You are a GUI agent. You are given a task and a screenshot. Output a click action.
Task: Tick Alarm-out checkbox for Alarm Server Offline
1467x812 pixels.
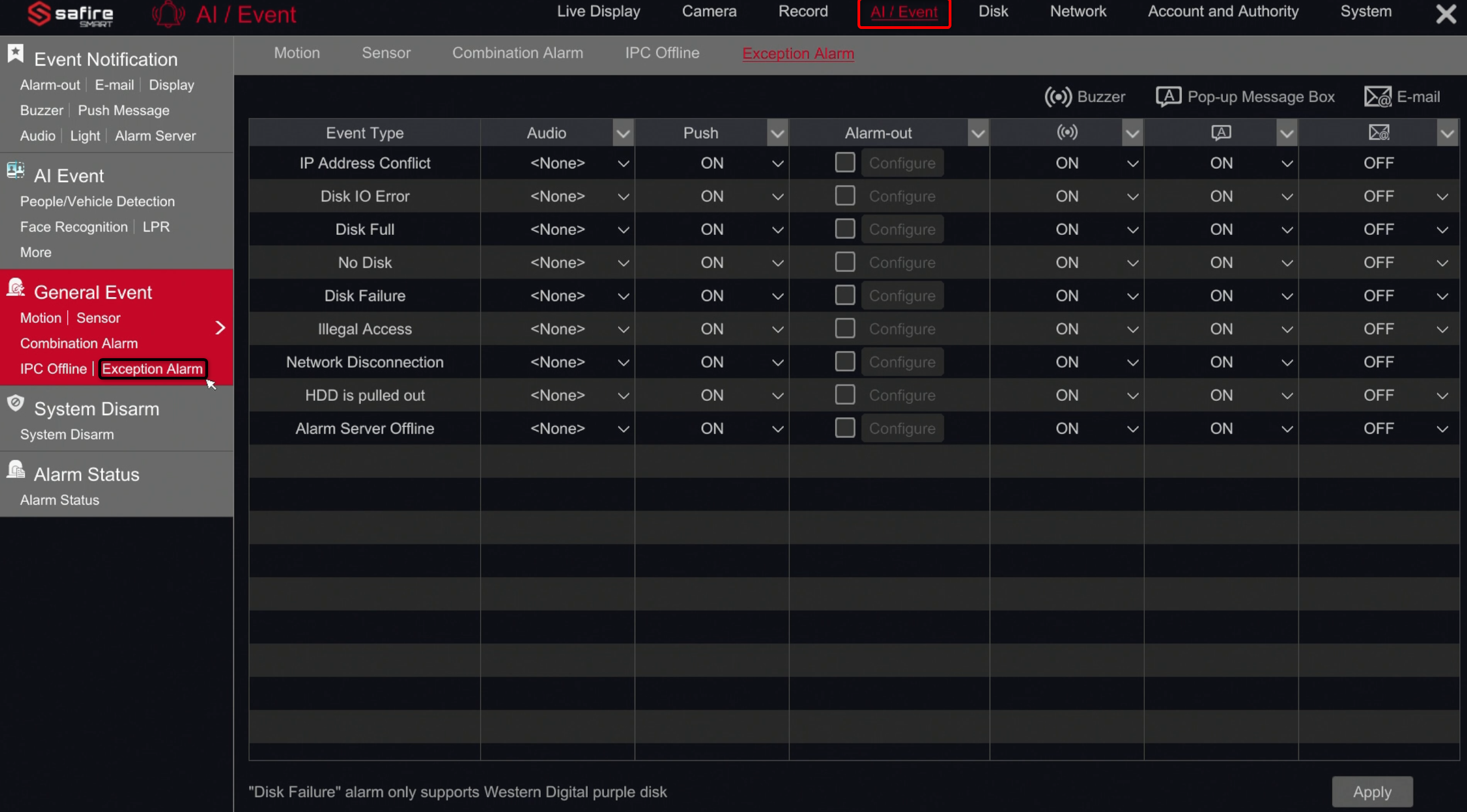click(844, 428)
